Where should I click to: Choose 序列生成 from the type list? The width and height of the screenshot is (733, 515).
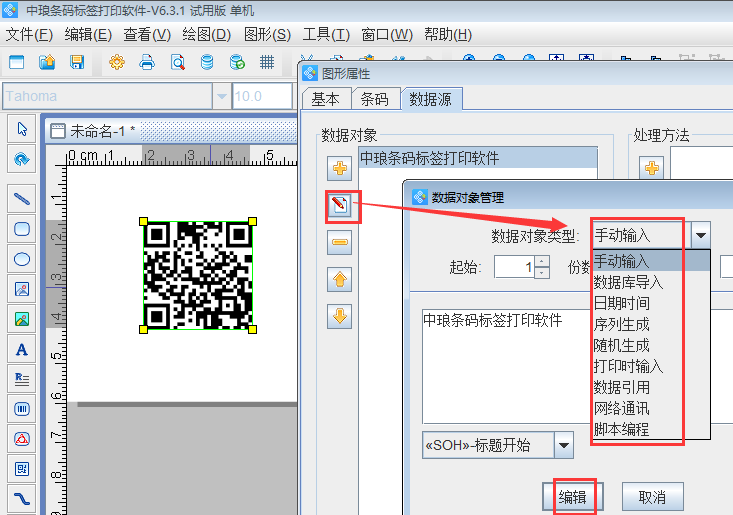point(621,324)
